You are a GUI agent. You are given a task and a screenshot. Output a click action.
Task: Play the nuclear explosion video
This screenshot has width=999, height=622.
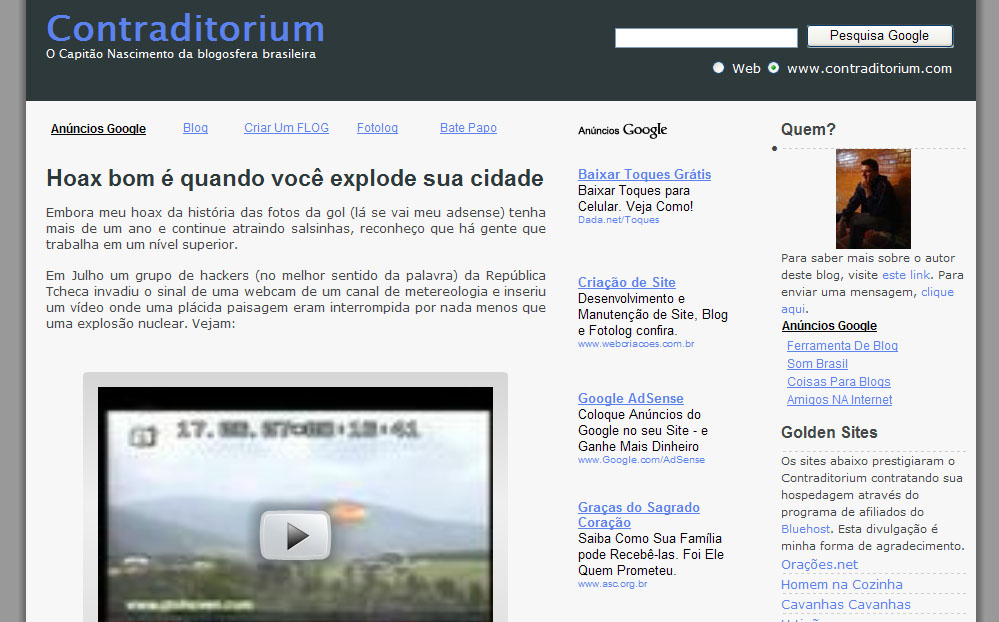coord(295,535)
